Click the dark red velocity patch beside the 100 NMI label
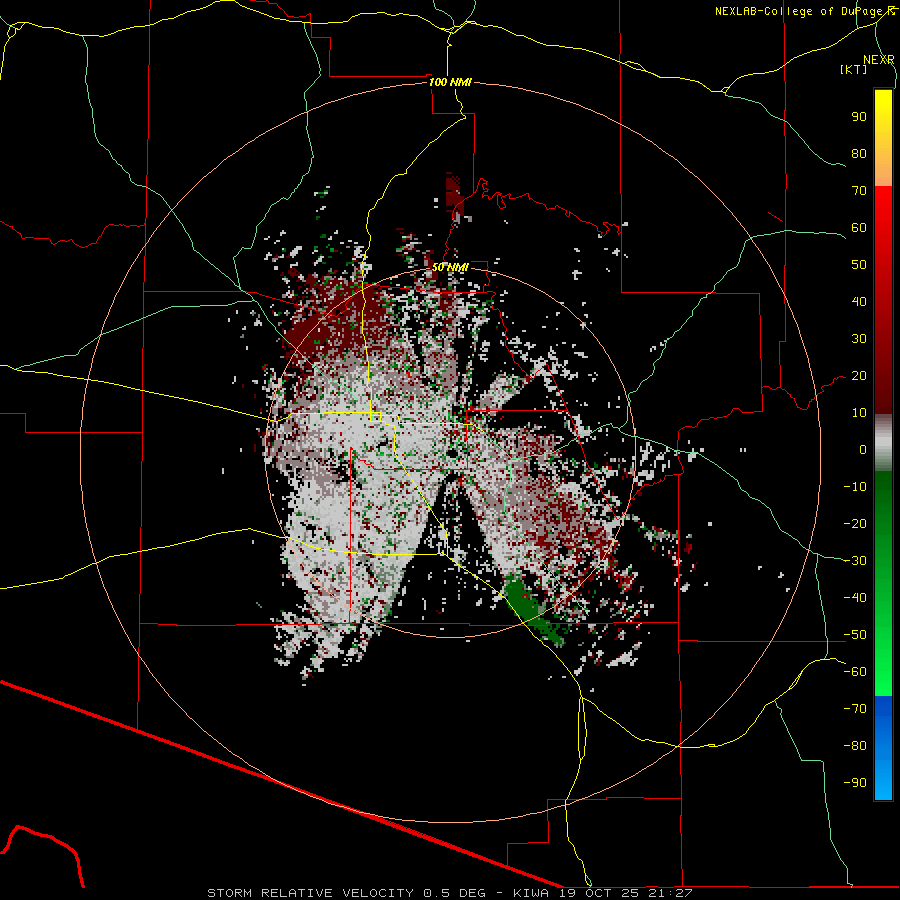This screenshot has width=900, height=900. pyautogui.click(x=454, y=195)
